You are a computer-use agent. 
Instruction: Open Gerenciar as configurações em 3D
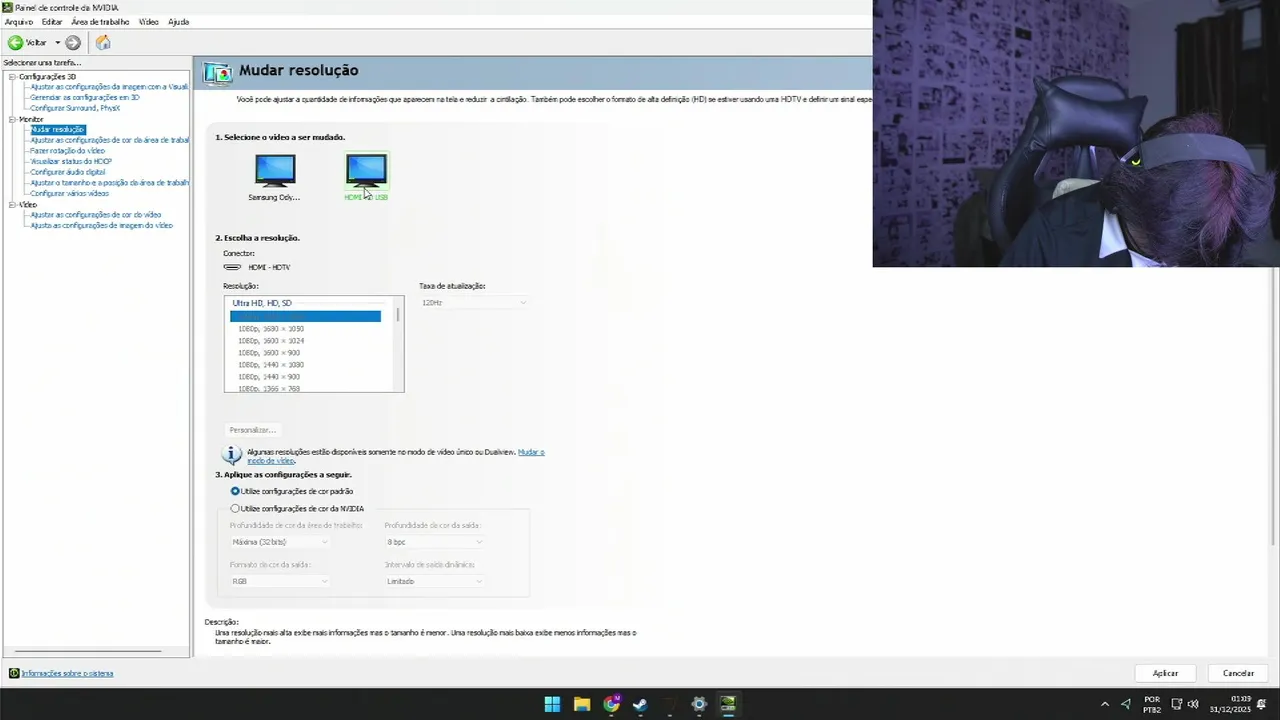click(85, 98)
